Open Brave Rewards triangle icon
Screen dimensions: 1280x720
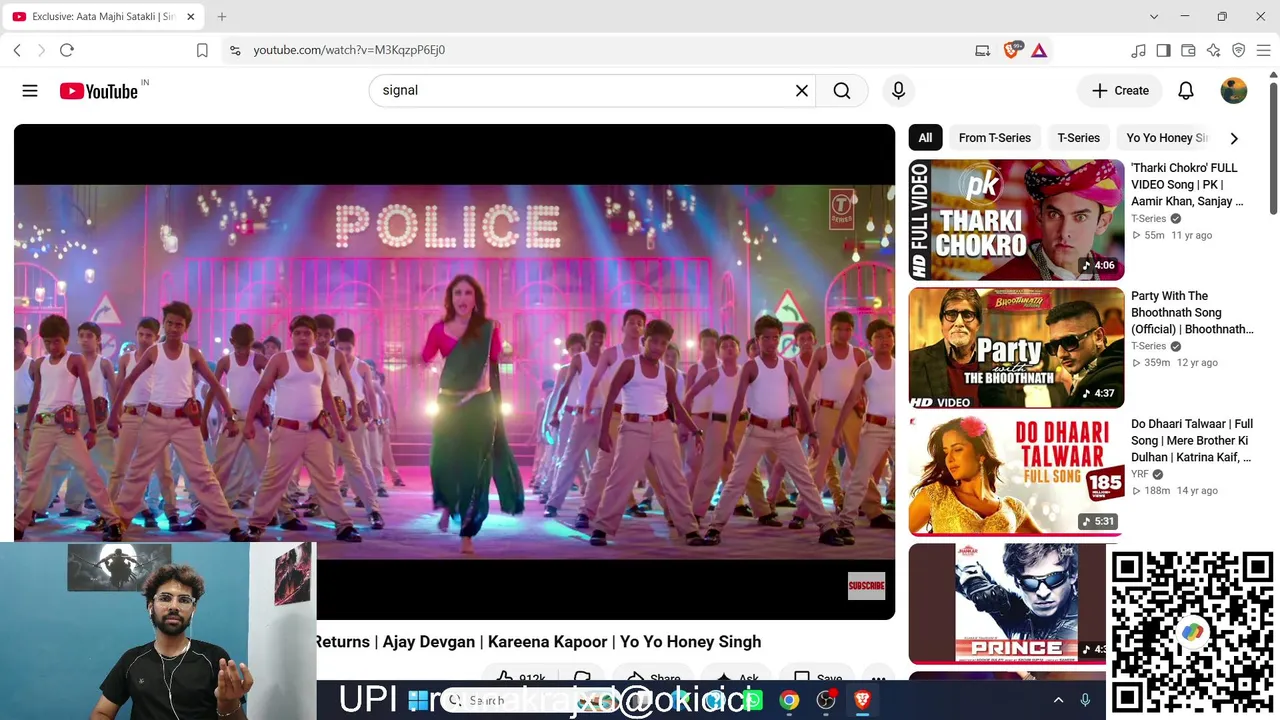tap(1039, 50)
